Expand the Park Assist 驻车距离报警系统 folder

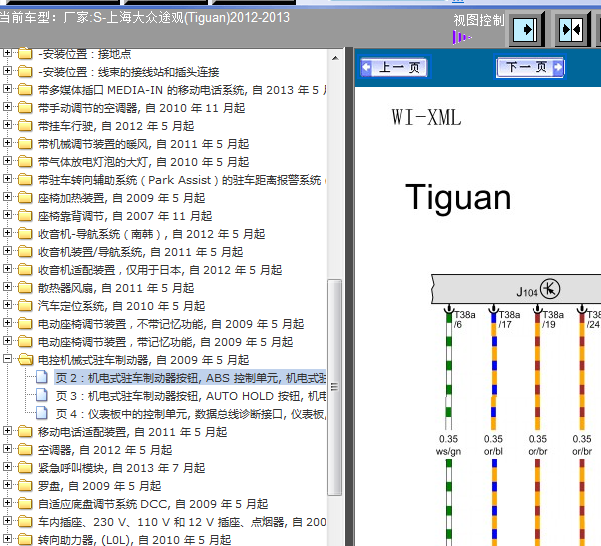point(7,179)
